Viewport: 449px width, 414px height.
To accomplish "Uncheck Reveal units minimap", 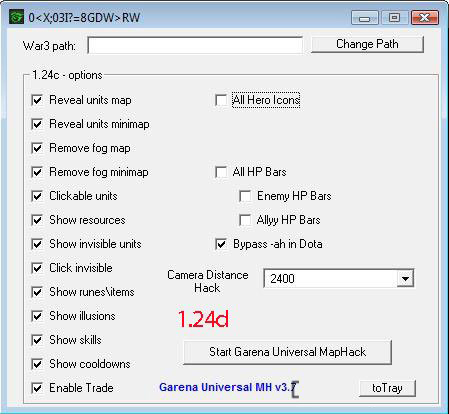I will (37, 124).
